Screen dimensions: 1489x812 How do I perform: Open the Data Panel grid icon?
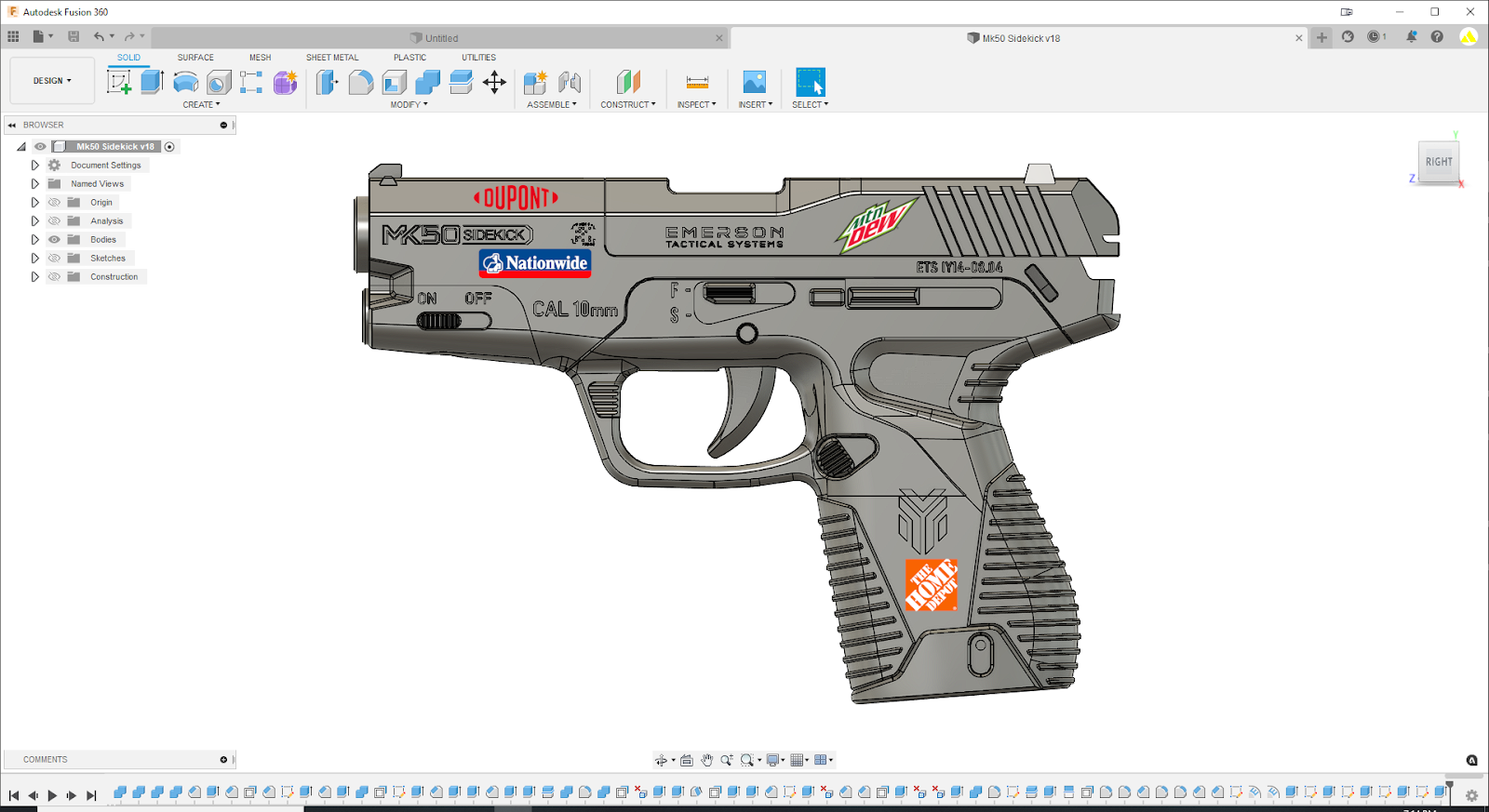(x=13, y=36)
